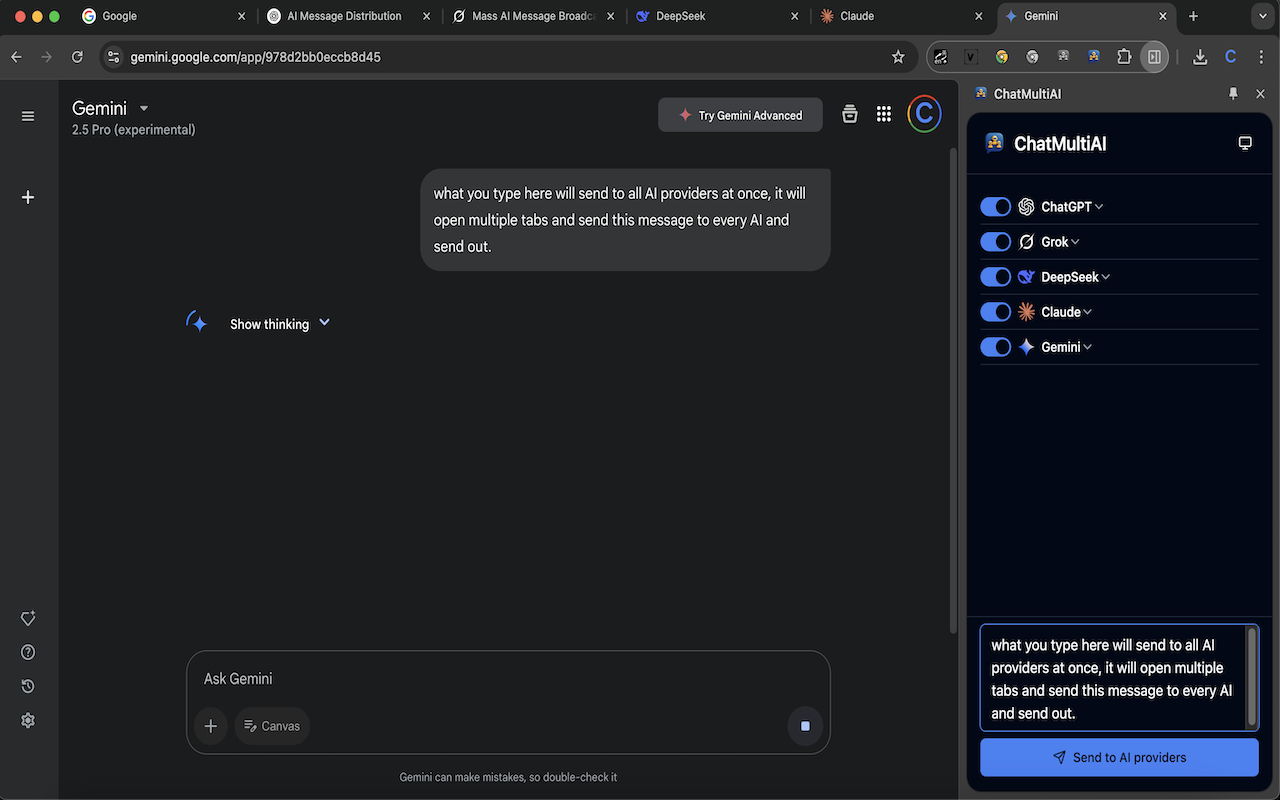Click the sent user message bubble
The width and height of the screenshot is (1280, 800).
click(625, 220)
